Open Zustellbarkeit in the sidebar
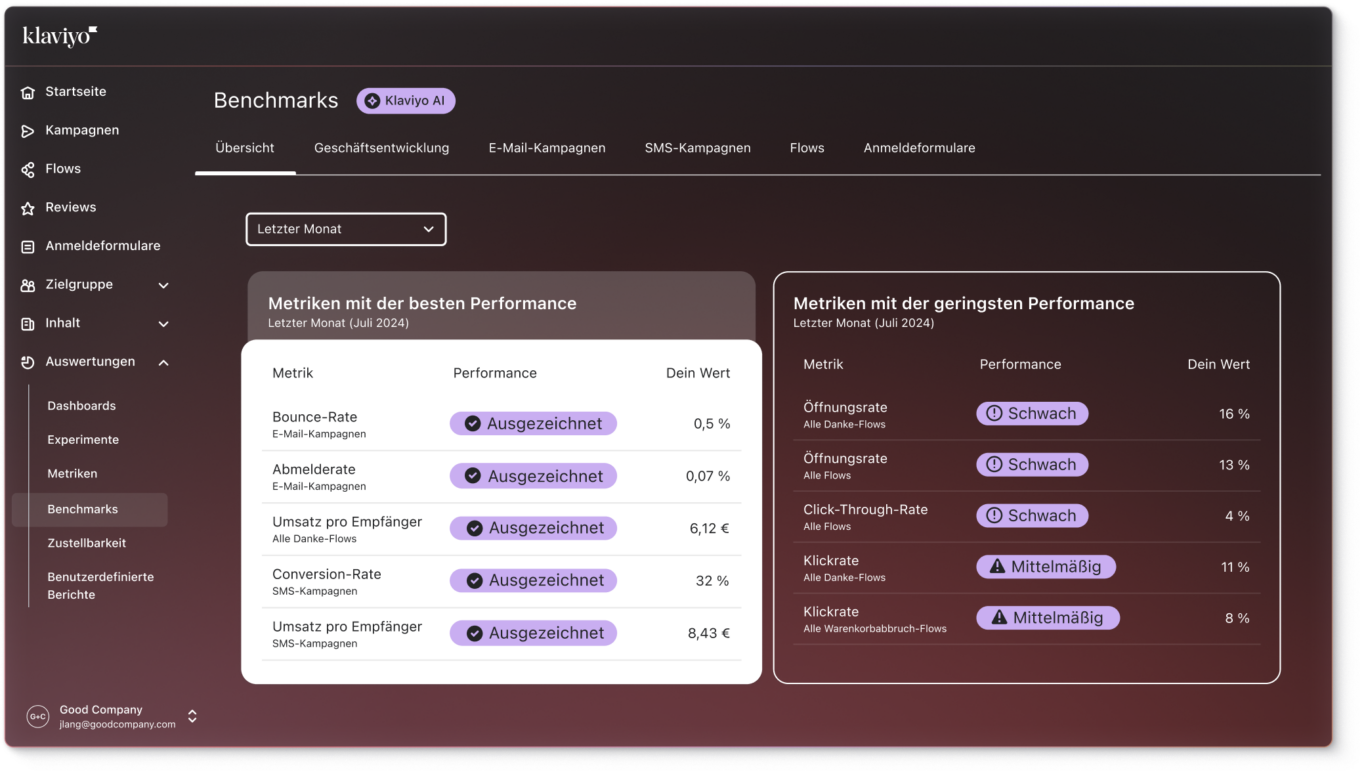Image resolution: width=1366 pixels, height=776 pixels. coord(87,543)
